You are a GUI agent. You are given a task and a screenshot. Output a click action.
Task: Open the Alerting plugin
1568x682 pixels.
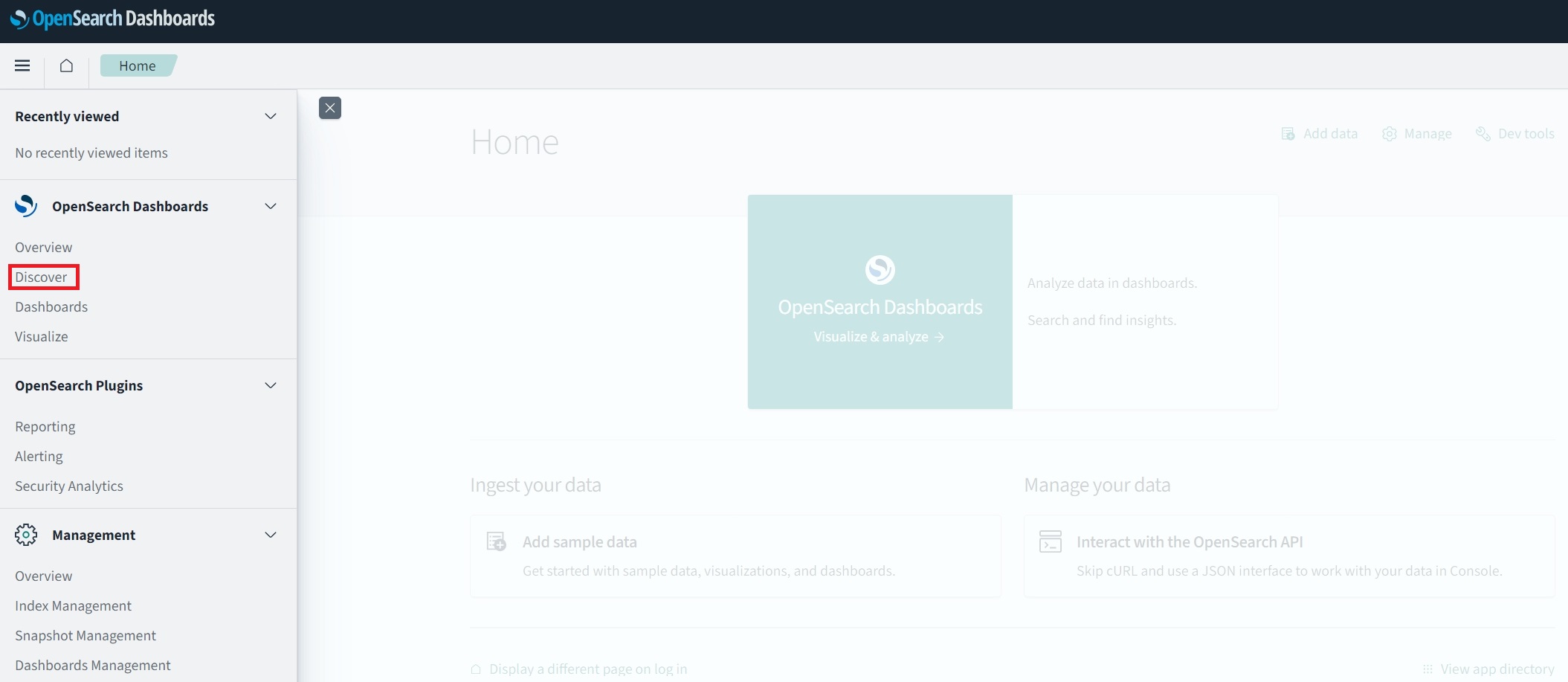point(39,456)
